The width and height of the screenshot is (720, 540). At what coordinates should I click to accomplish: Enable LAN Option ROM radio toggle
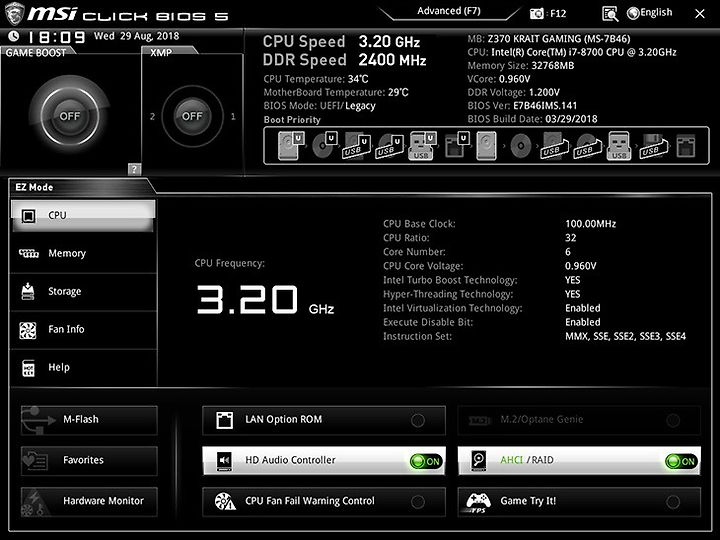pos(418,420)
